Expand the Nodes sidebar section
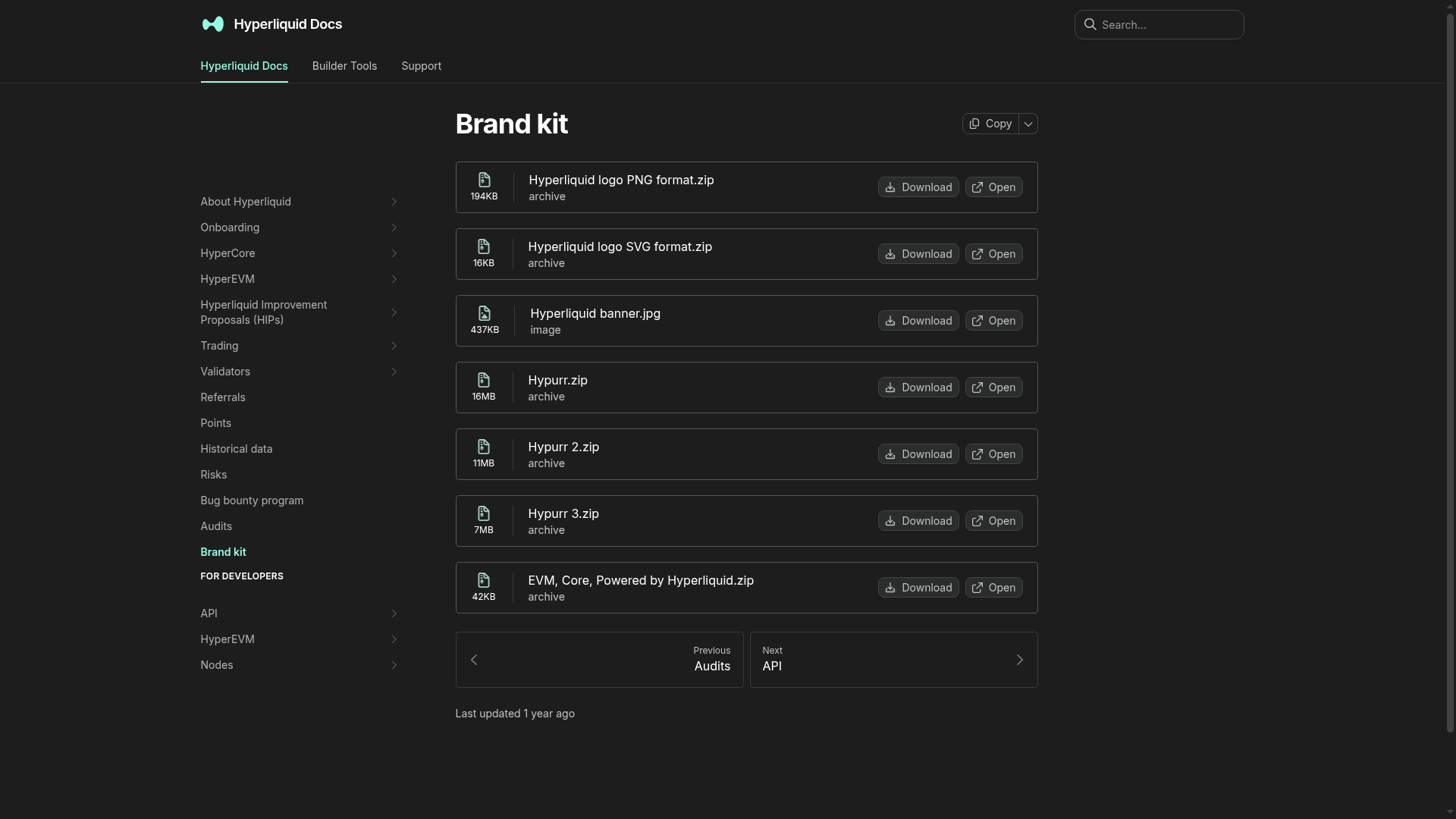Image resolution: width=1456 pixels, height=819 pixels. click(x=394, y=665)
